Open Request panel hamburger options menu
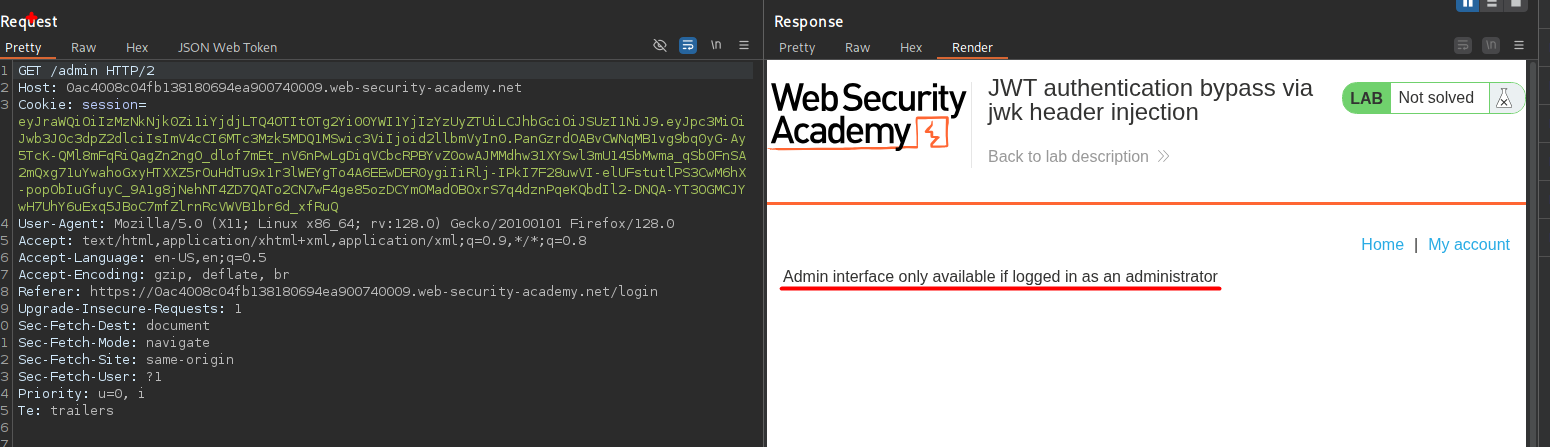Viewport: 1550px width, 447px height. [x=744, y=46]
